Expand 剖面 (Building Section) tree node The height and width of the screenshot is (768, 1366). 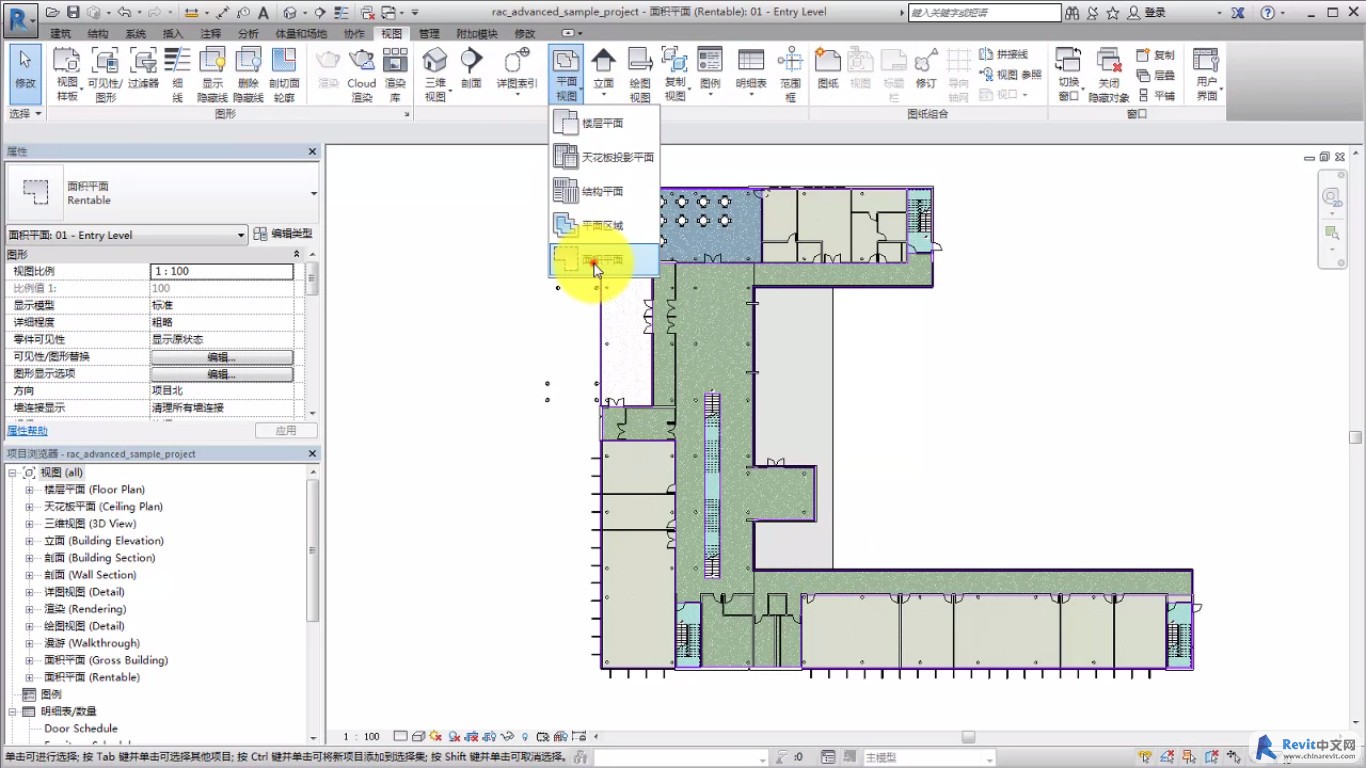click(x=30, y=558)
